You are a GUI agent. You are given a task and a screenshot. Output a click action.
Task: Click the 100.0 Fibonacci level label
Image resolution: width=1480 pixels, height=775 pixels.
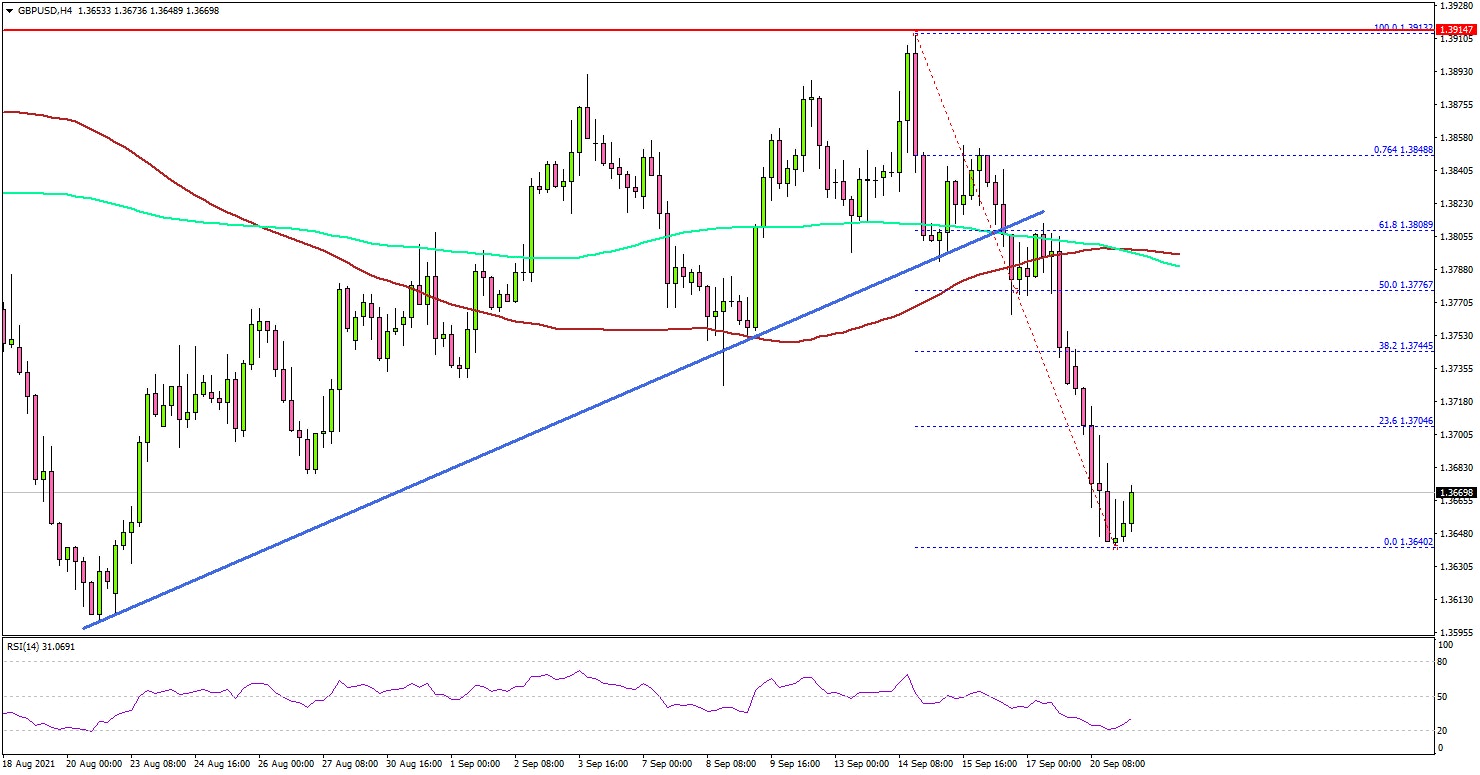pyautogui.click(x=1401, y=28)
